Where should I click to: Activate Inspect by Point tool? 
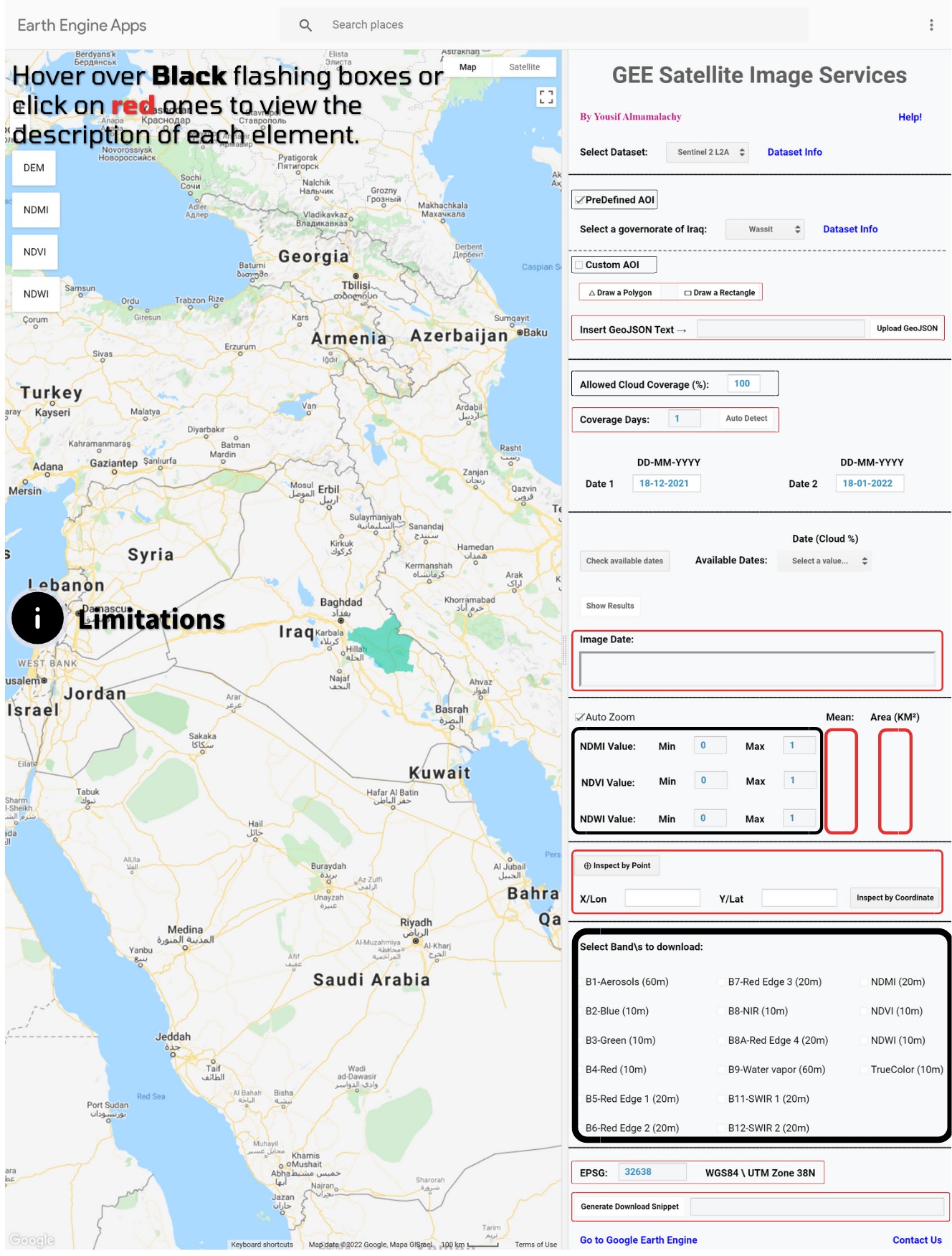617,866
